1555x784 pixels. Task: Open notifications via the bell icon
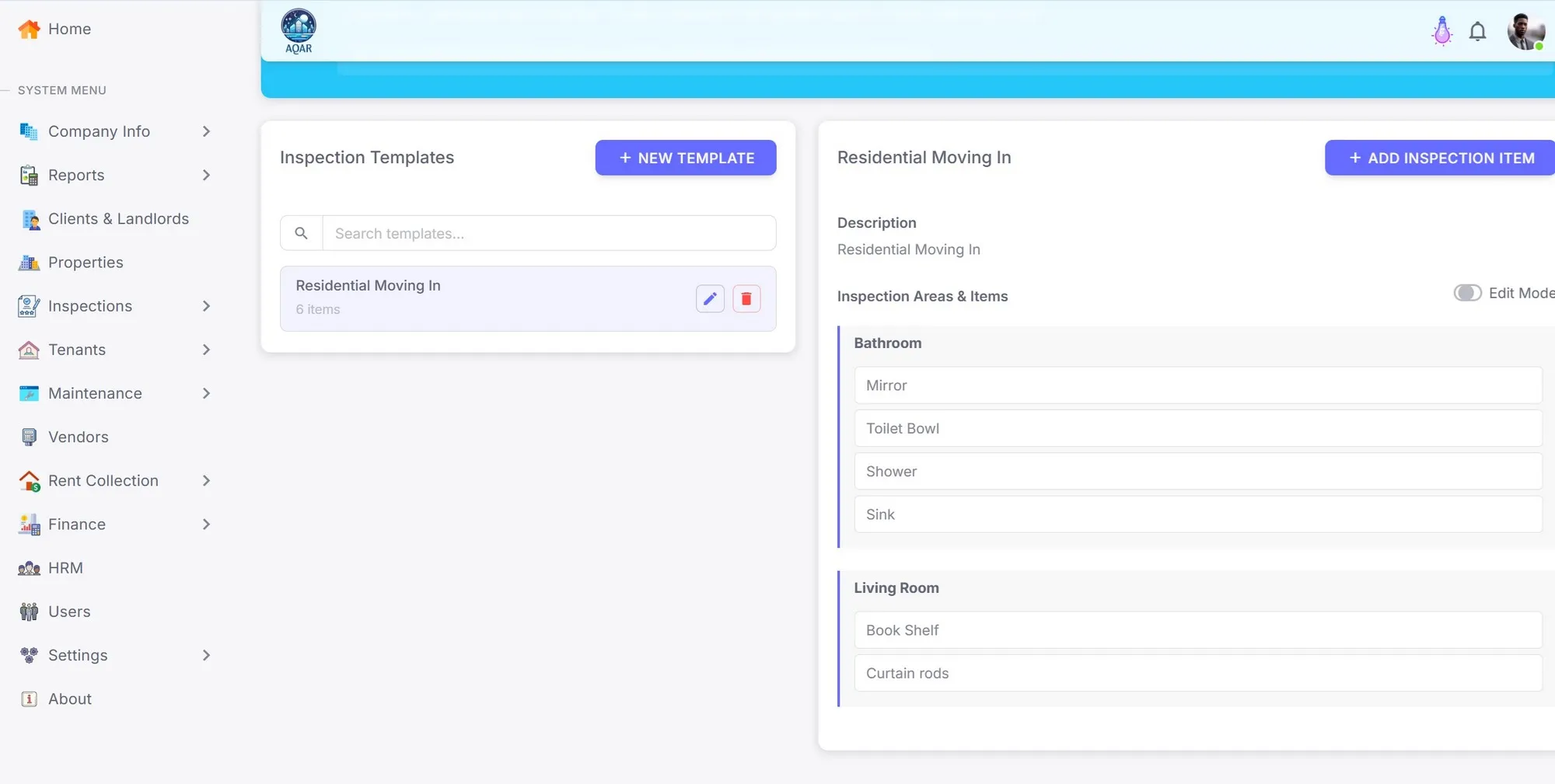pyautogui.click(x=1477, y=31)
